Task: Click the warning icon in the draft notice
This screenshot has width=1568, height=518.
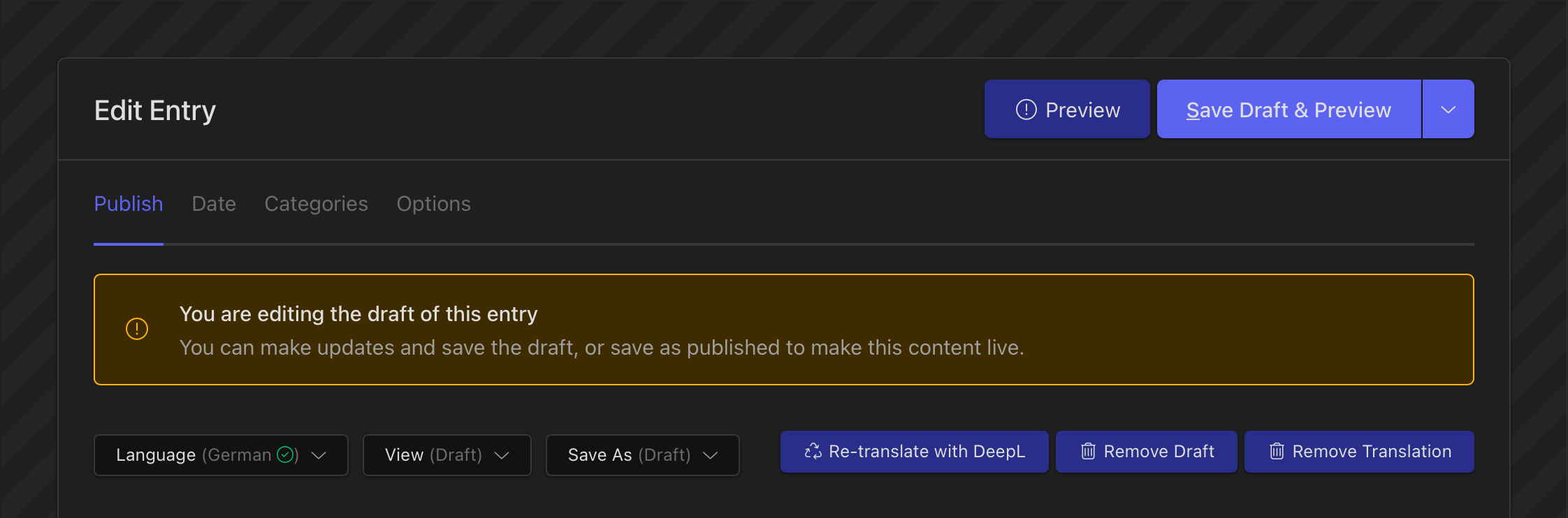Action: click(137, 329)
